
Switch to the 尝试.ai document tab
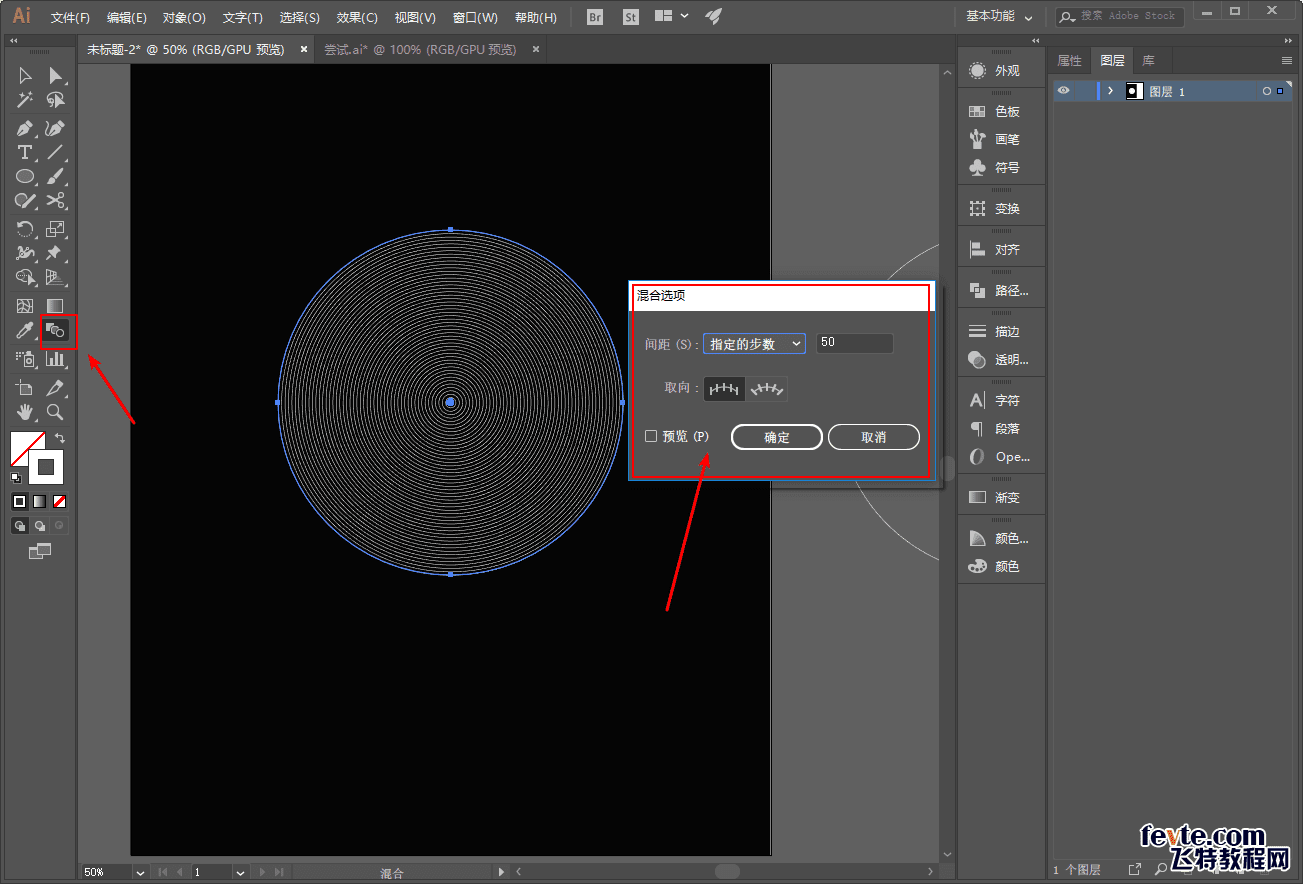[x=420, y=49]
